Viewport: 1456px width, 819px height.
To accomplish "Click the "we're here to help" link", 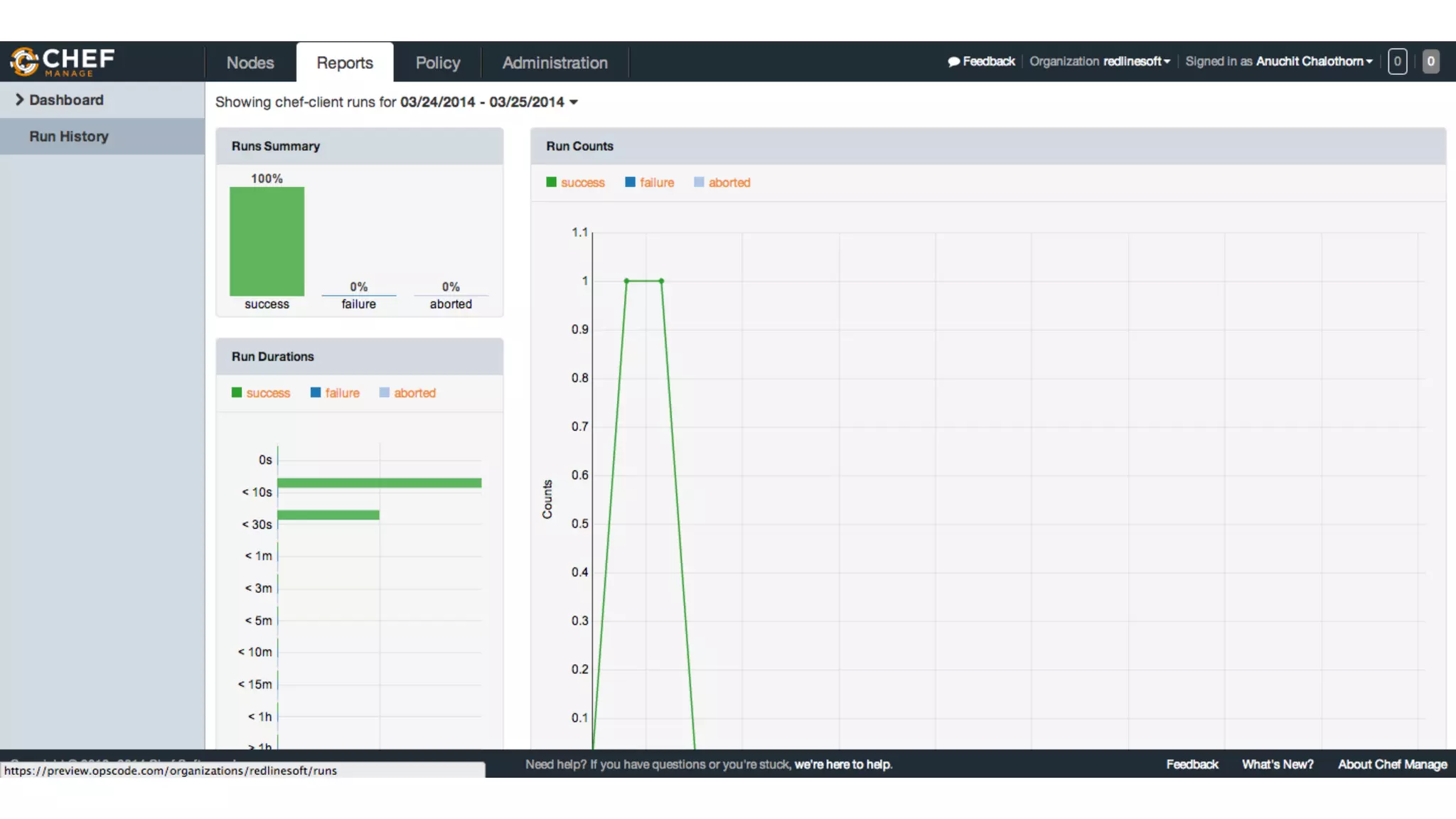I will 842,764.
